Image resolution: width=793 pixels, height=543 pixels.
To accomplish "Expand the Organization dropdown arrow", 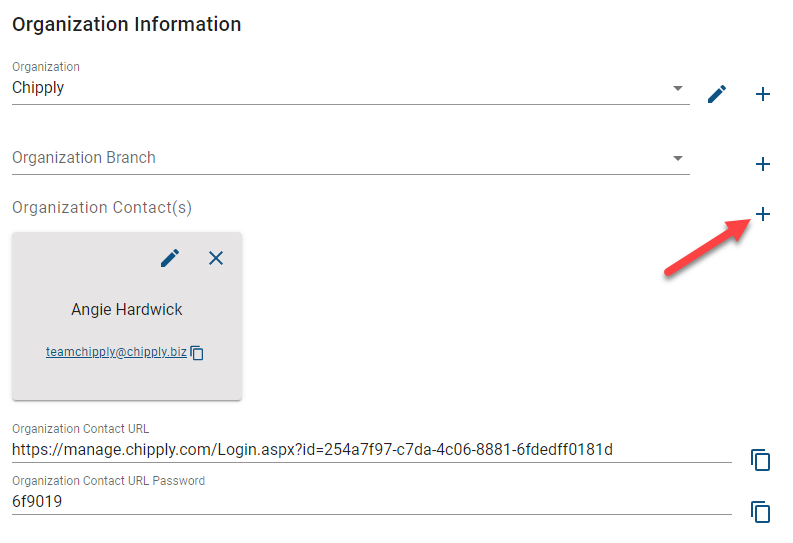I will coord(678,88).
